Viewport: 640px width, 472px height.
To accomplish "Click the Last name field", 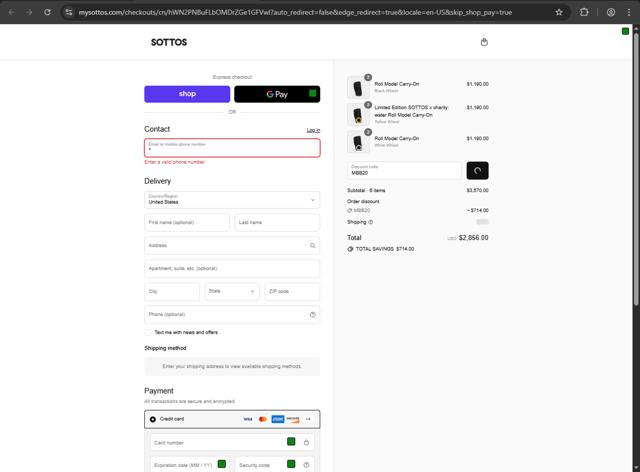I will [277, 223].
